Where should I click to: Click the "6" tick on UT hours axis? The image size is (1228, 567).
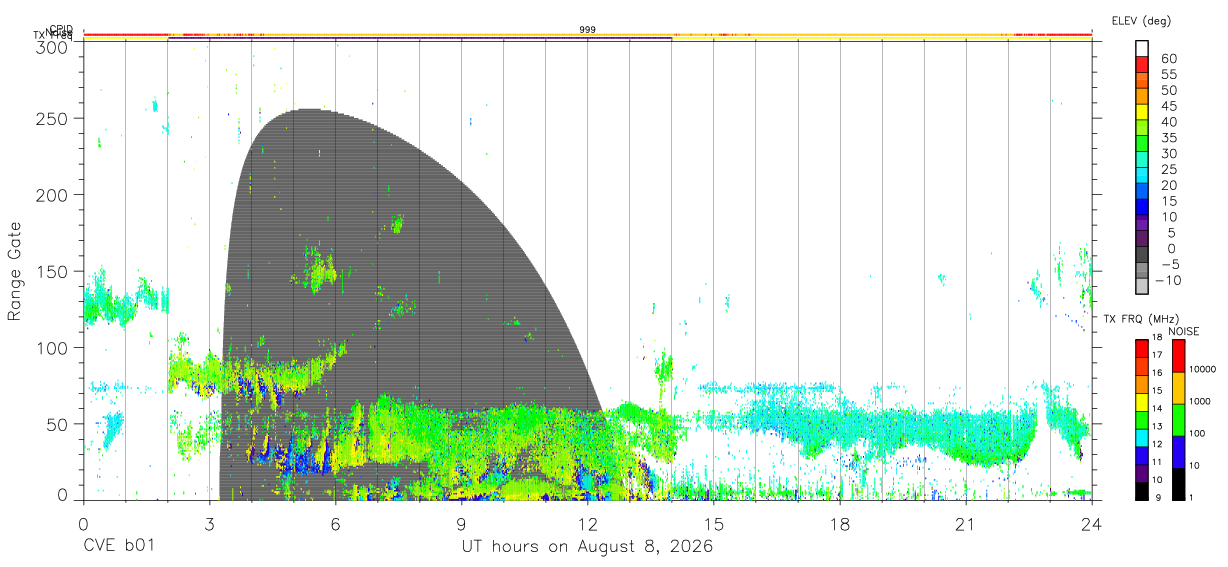click(335, 524)
